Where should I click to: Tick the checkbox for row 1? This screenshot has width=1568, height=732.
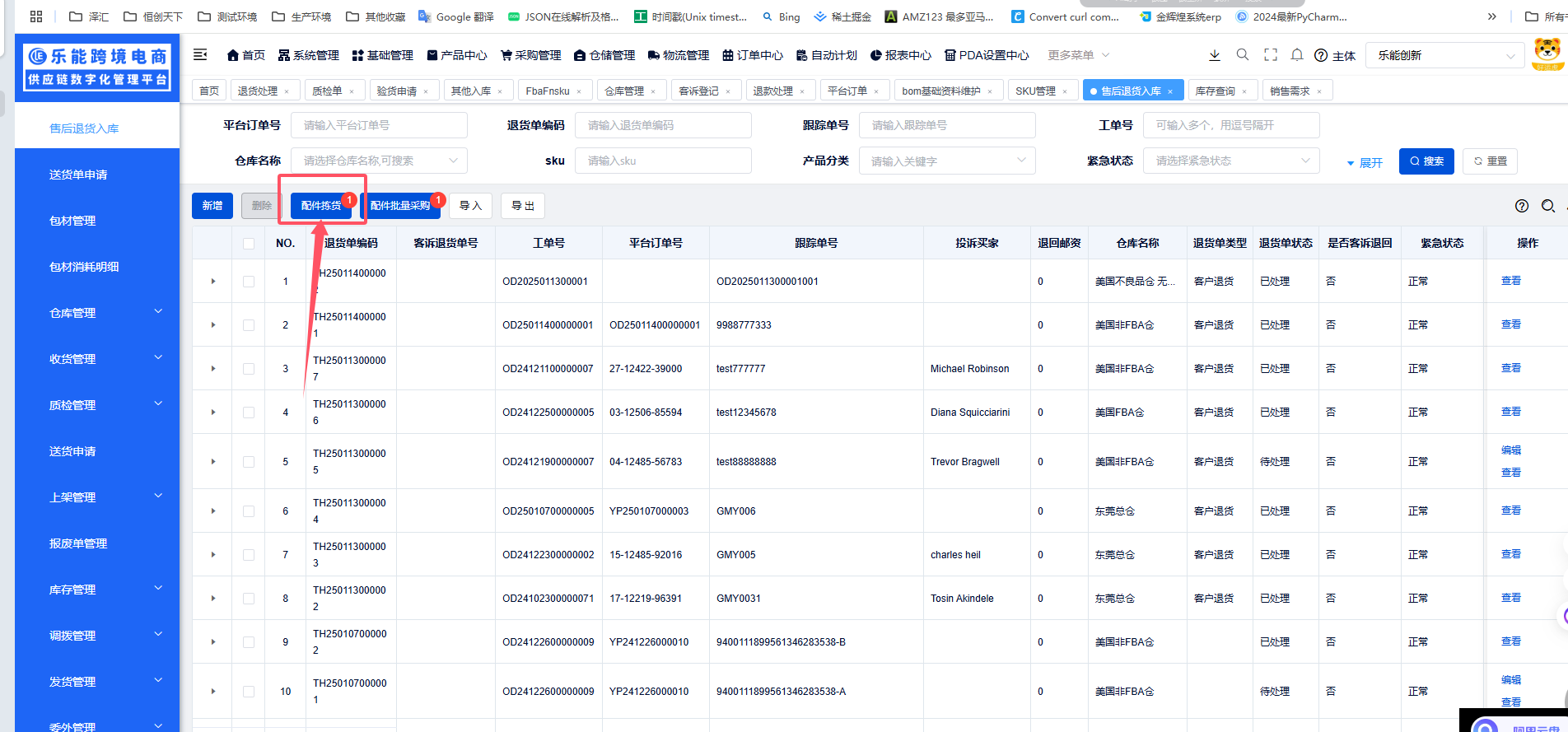point(249,282)
